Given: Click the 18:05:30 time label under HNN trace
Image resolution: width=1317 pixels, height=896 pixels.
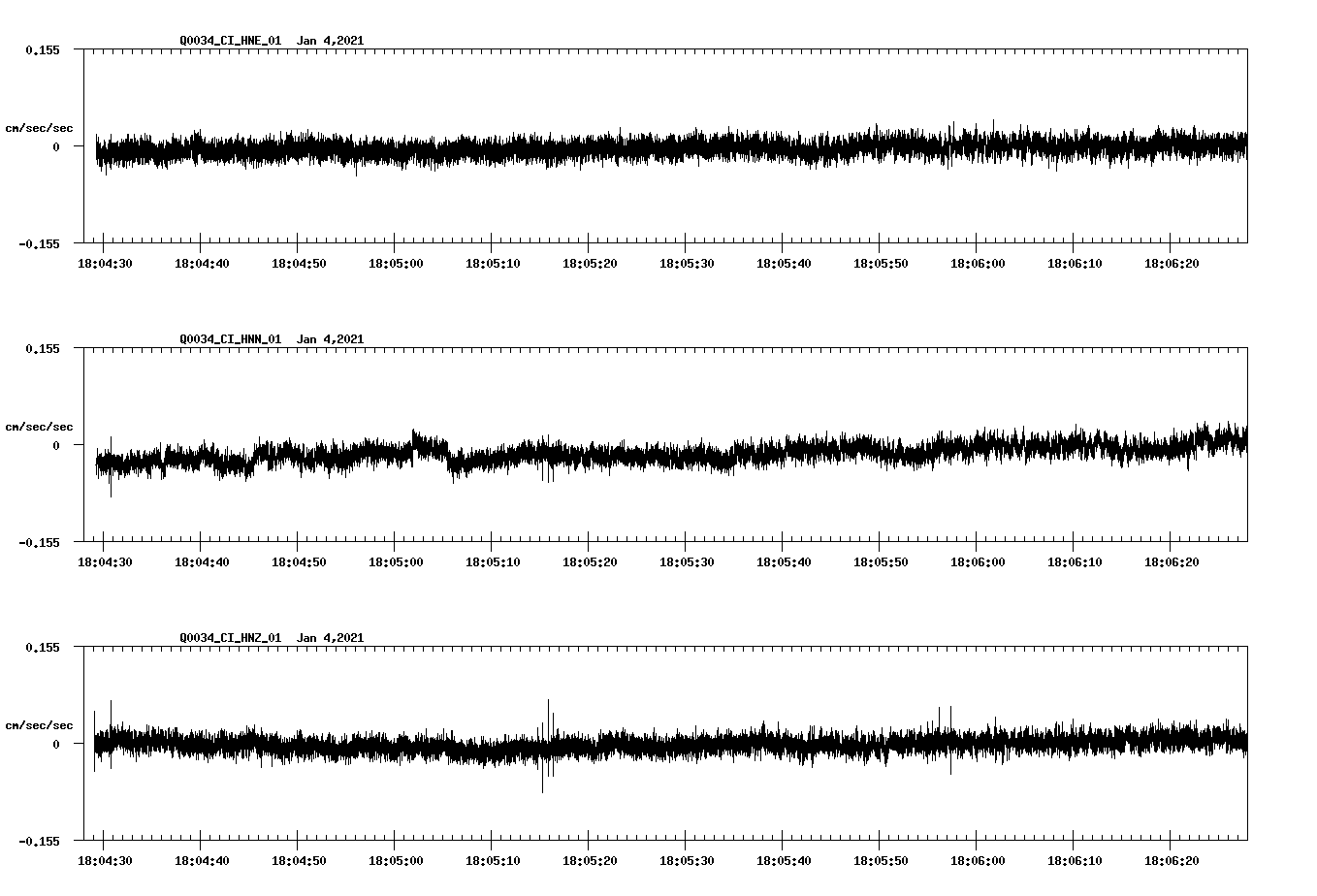Looking at the screenshot, I should [x=686, y=560].
